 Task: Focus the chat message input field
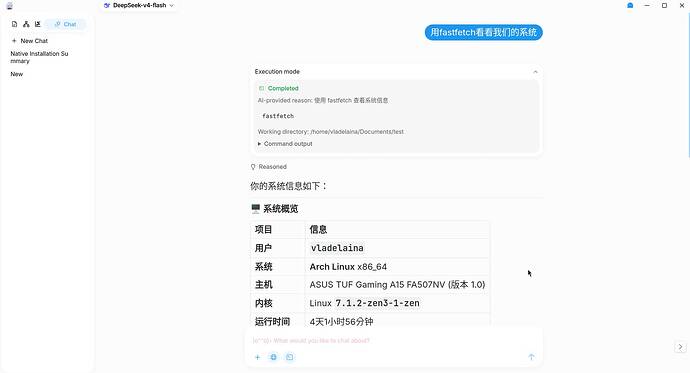(393, 340)
